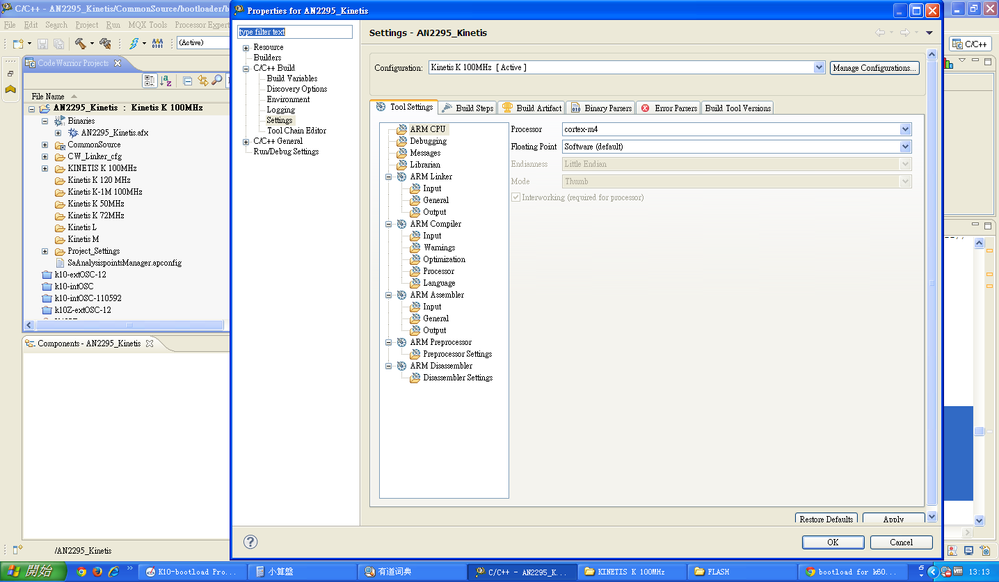The height and width of the screenshot is (582, 999).
Task: Toggle Interworking checkbox
Action: click(x=515, y=198)
